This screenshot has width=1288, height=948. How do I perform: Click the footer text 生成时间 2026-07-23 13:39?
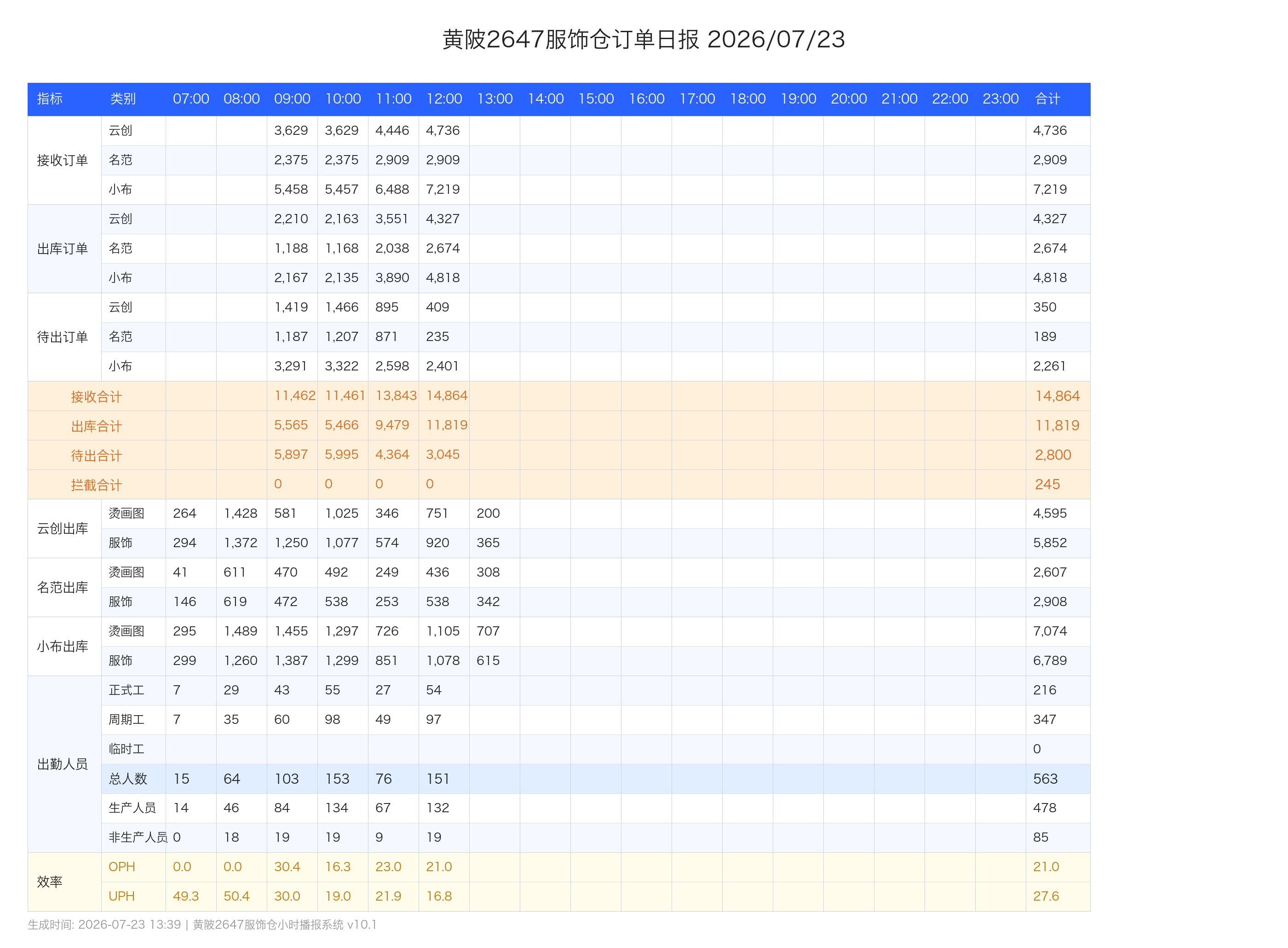tap(104, 925)
